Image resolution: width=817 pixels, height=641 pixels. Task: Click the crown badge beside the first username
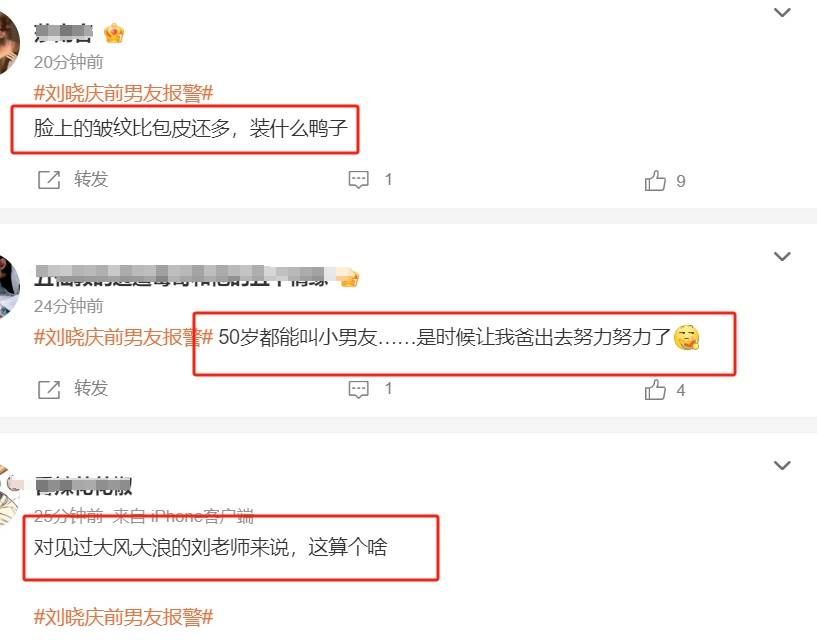(x=114, y=34)
